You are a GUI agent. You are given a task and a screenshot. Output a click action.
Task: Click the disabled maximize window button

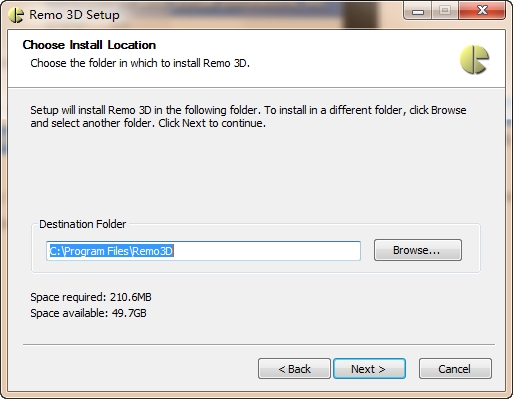coord(445,11)
